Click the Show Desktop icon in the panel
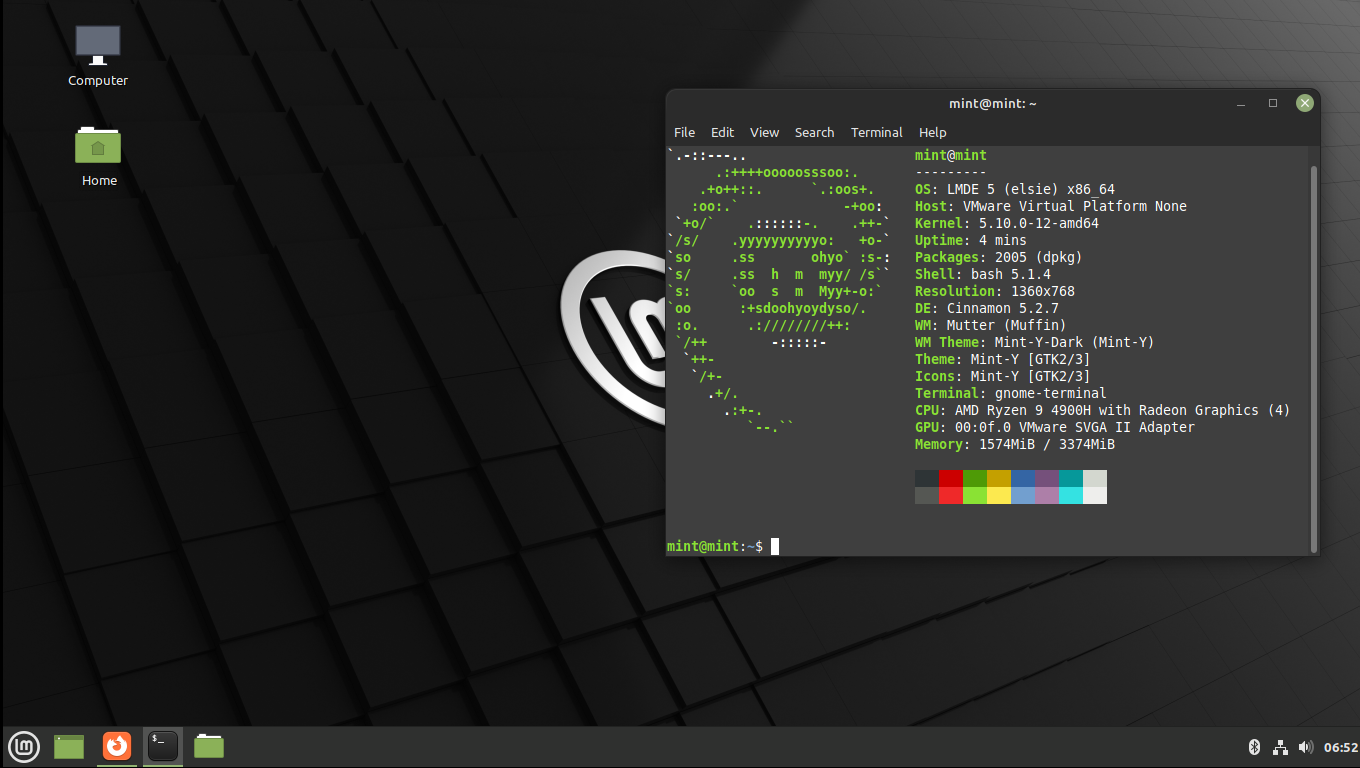1360x768 pixels. tap(69, 746)
